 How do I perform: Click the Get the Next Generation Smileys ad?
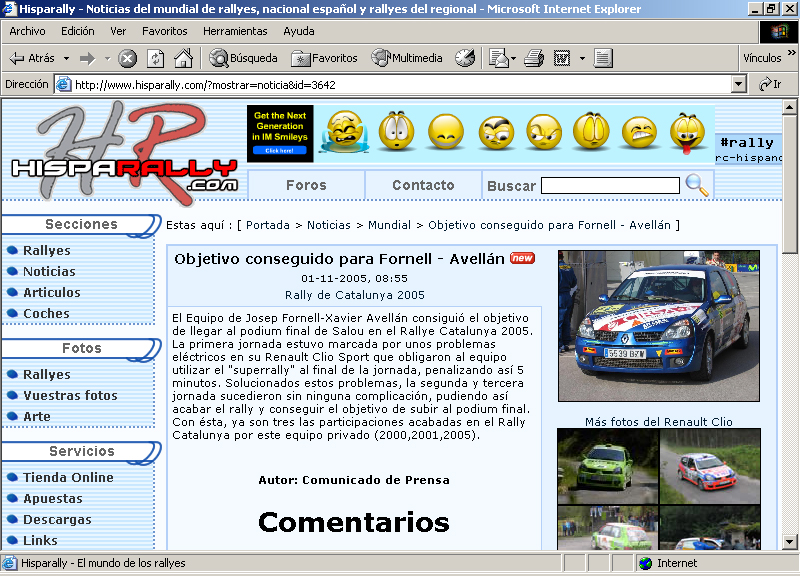point(280,134)
